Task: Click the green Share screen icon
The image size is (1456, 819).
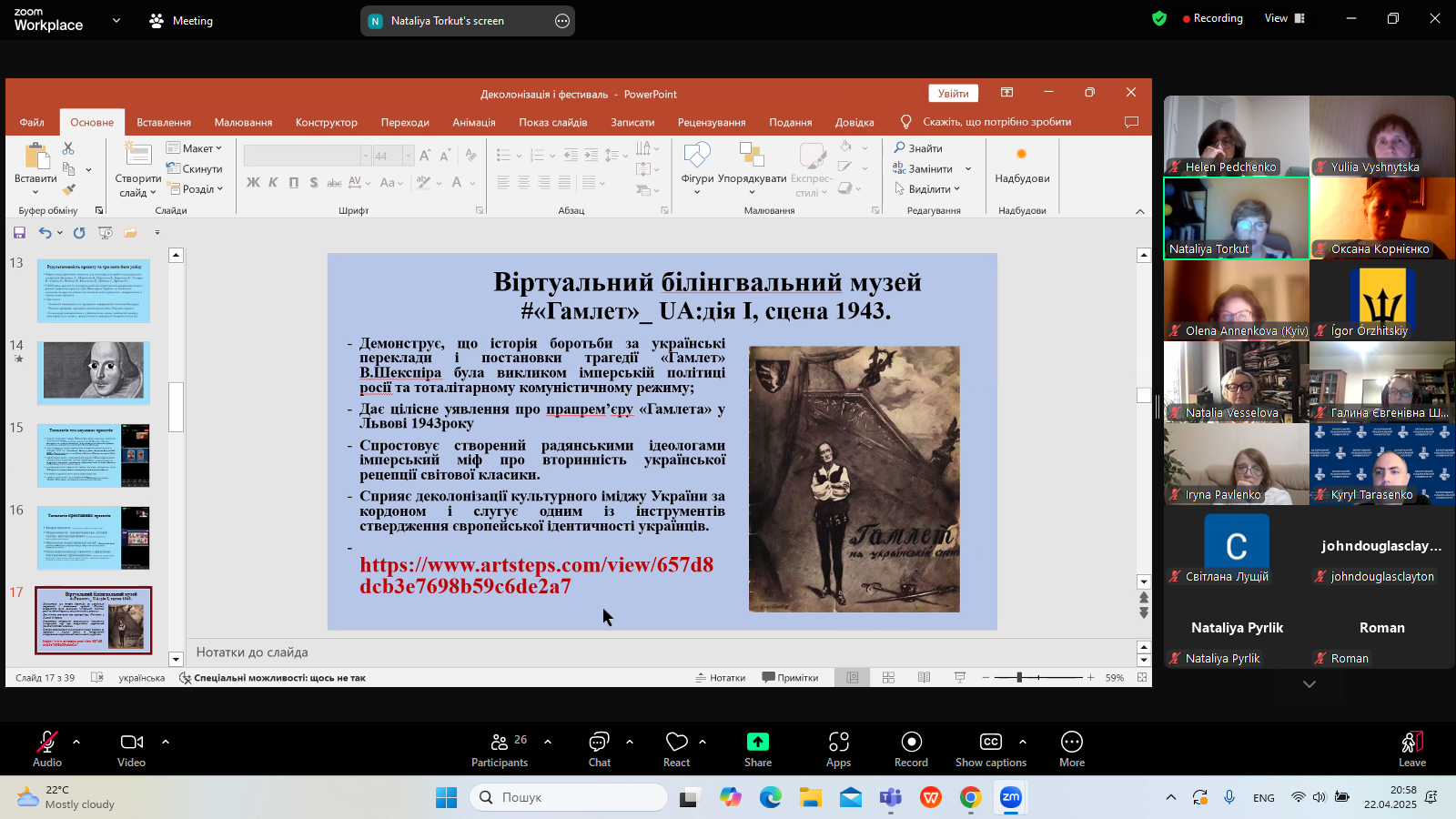Action: point(757,749)
